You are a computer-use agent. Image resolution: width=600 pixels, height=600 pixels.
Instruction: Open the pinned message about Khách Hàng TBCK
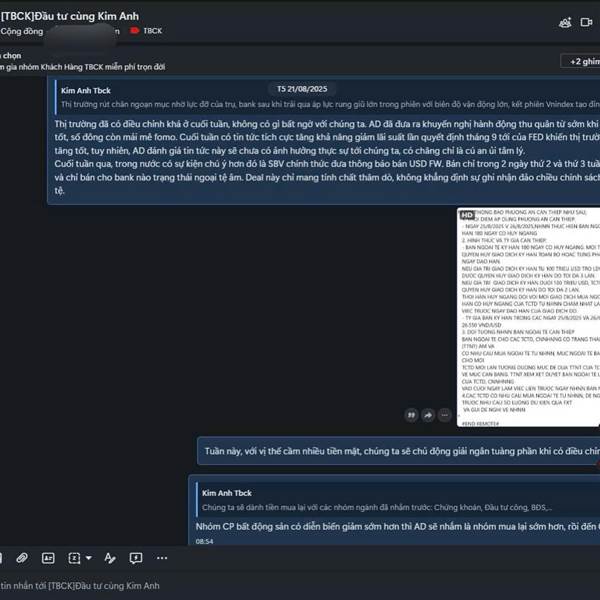click(83, 67)
